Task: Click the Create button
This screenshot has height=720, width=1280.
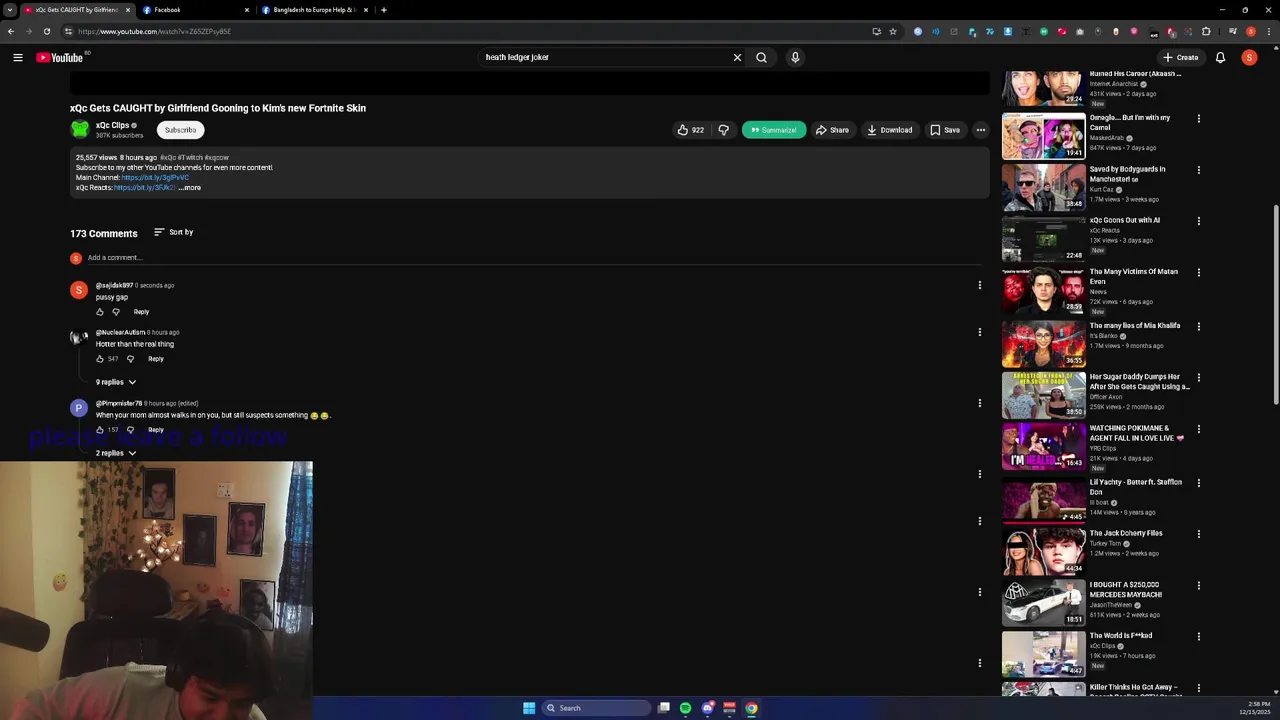Action: 1181,57
